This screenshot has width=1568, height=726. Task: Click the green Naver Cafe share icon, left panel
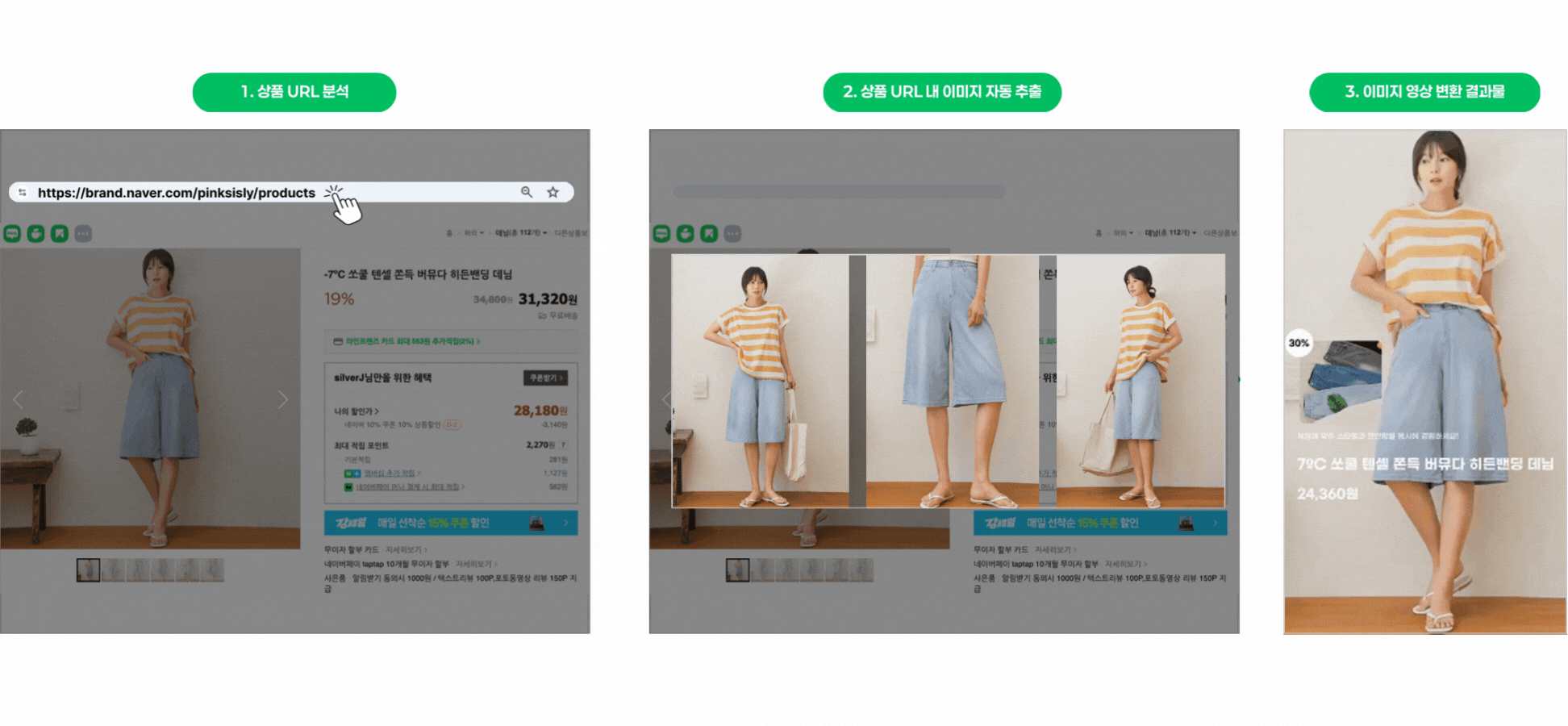pos(35,234)
